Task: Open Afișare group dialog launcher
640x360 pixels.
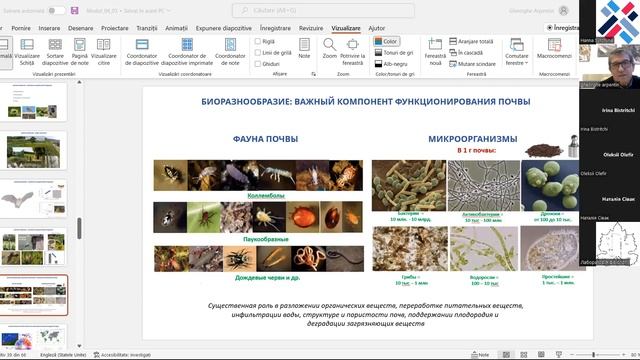Action: tap(313, 74)
